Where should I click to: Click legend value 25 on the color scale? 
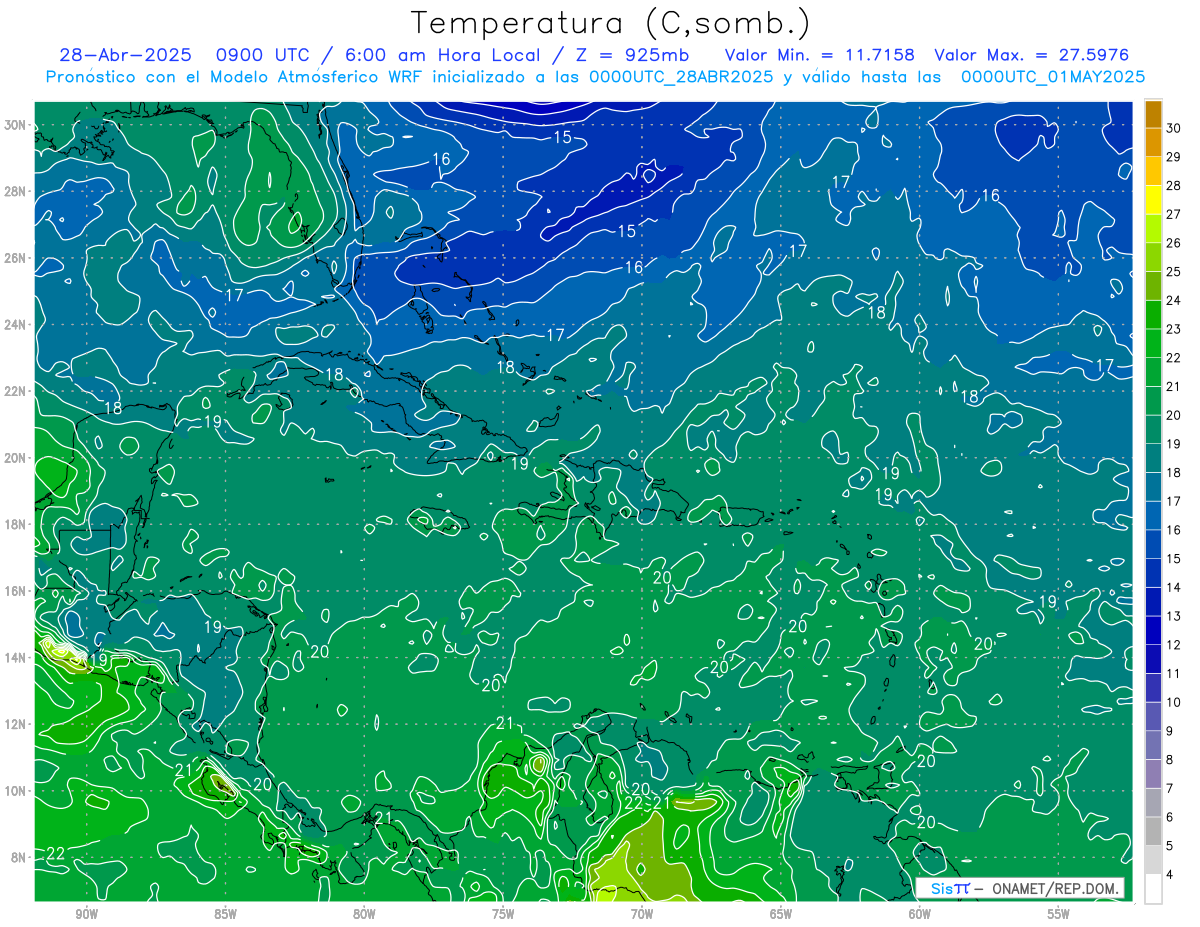pos(1174,271)
